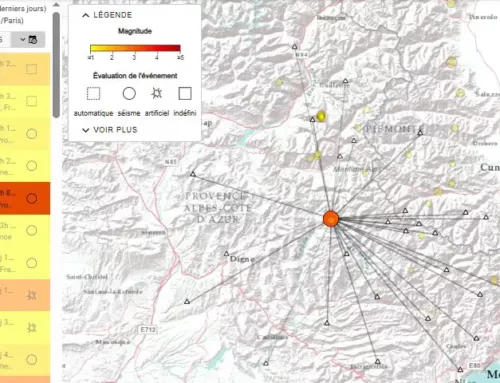Select the station triangle right of PIEMONTE label
Viewport: 500px width, 383px height.
coord(420,133)
